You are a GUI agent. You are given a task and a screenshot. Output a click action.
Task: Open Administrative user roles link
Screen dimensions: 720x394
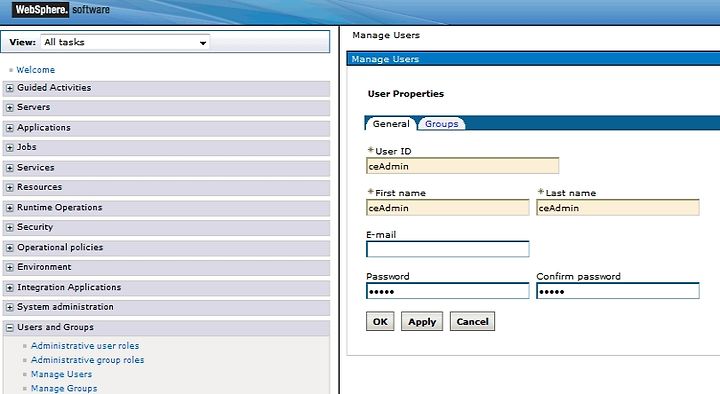tap(85, 346)
